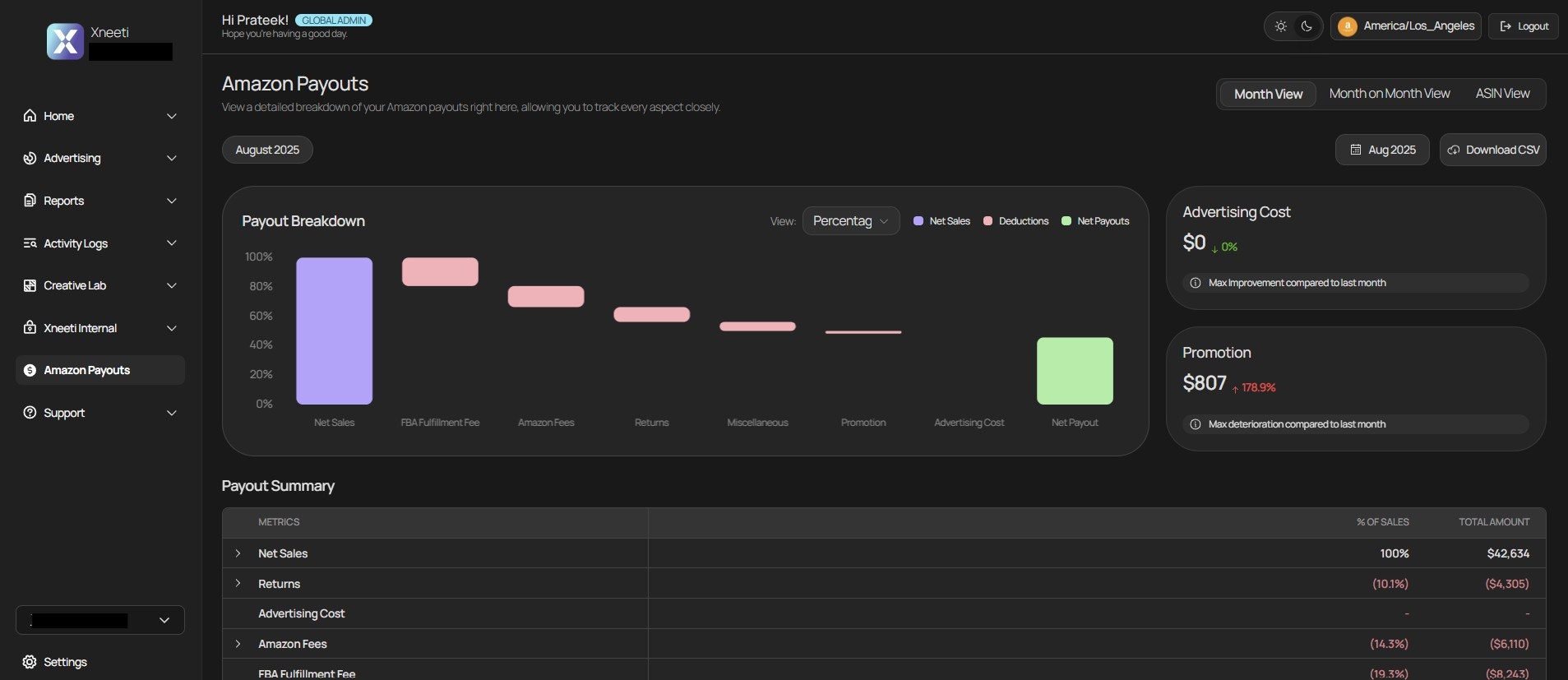Image resolution: width=1568 pixels, height=680 pixels.
Task: Click the ($4,305) Returns amount
Action: [1507, 584]
